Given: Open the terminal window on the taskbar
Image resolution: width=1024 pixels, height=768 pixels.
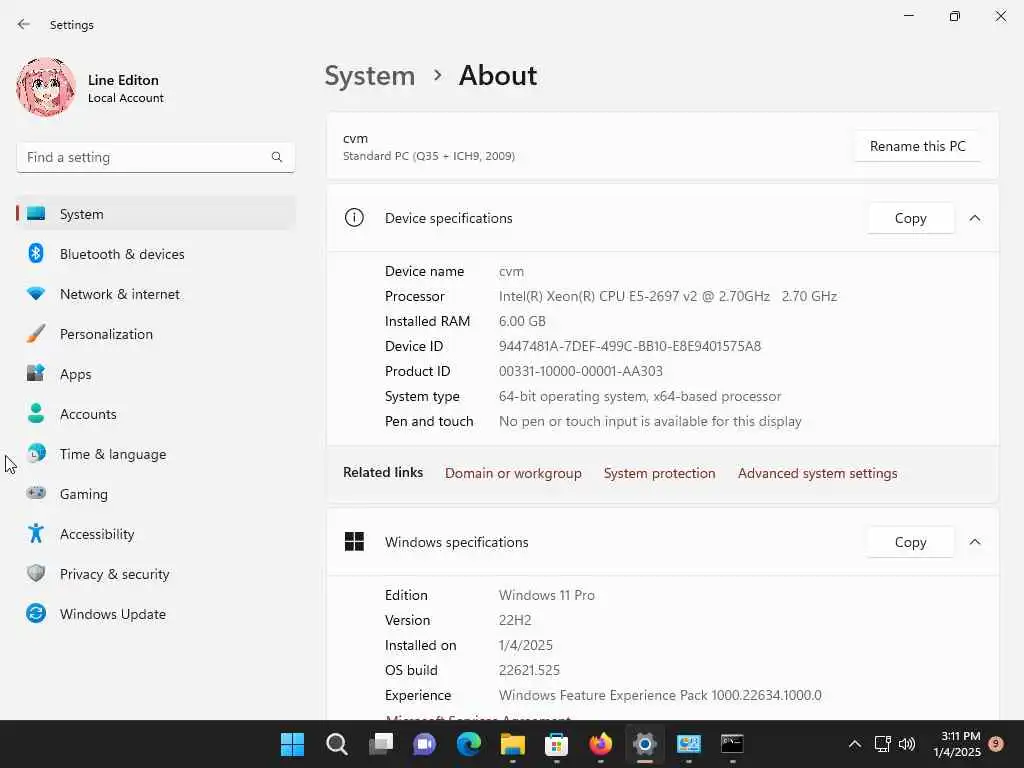Looking at the screenshot, I should [732, 744].
